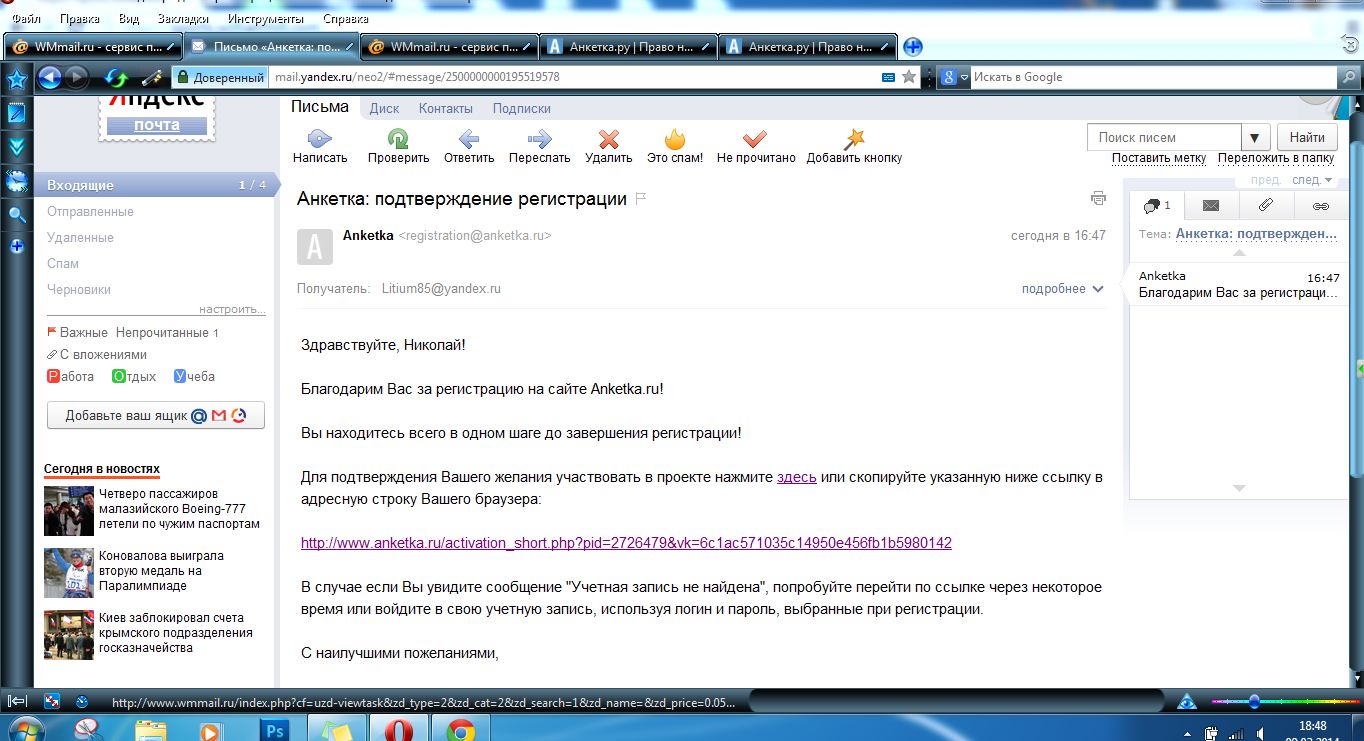This screenshot has width=1364, height=741.
Task: Go to next letter with след.
Action: coord(1312,180)
